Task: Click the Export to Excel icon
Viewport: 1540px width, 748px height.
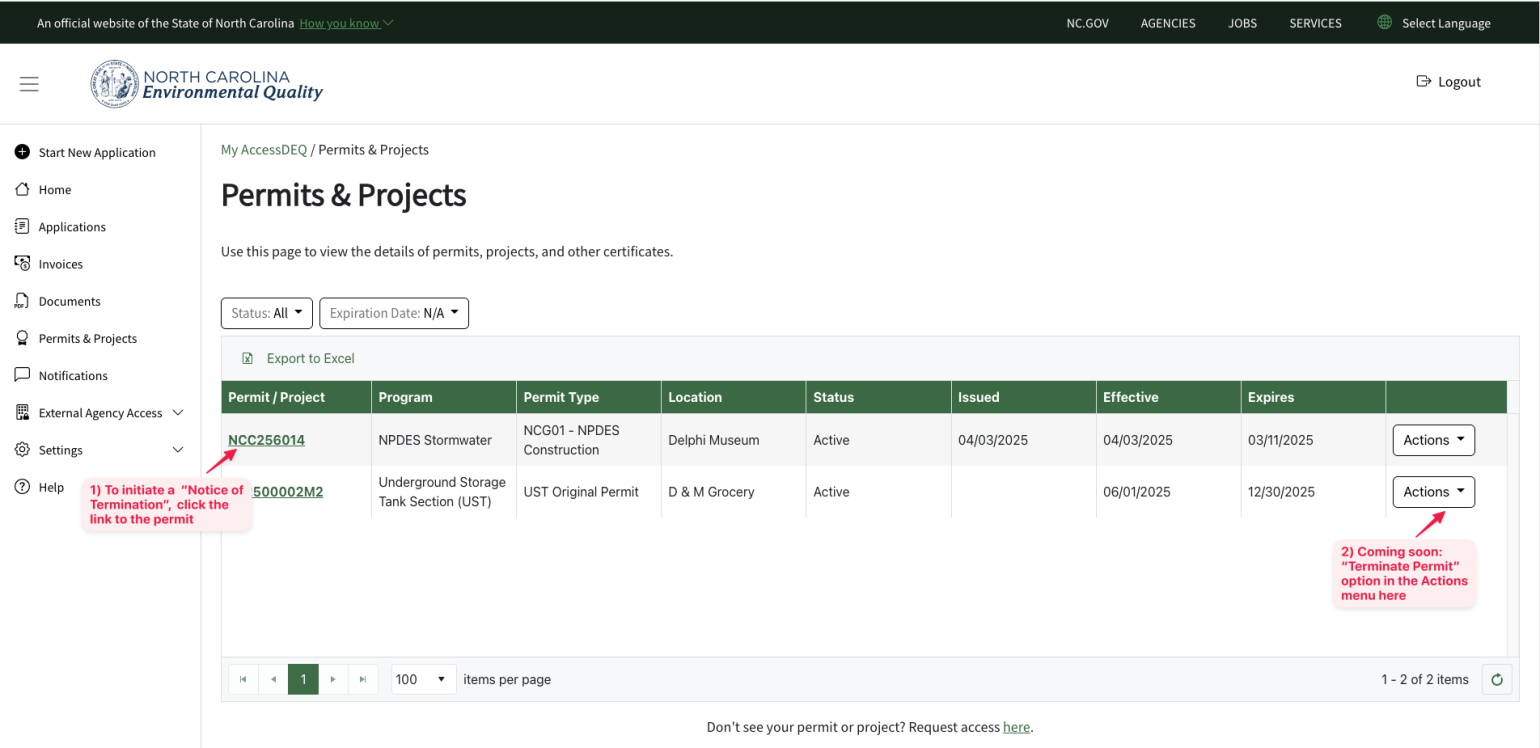Action: [x=247, y=357]
